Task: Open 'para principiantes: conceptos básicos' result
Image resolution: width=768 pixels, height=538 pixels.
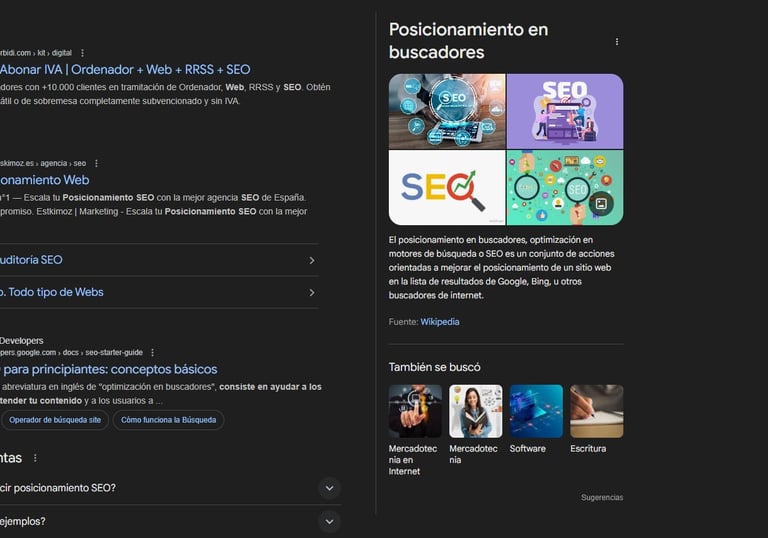Action: (109, 369)
